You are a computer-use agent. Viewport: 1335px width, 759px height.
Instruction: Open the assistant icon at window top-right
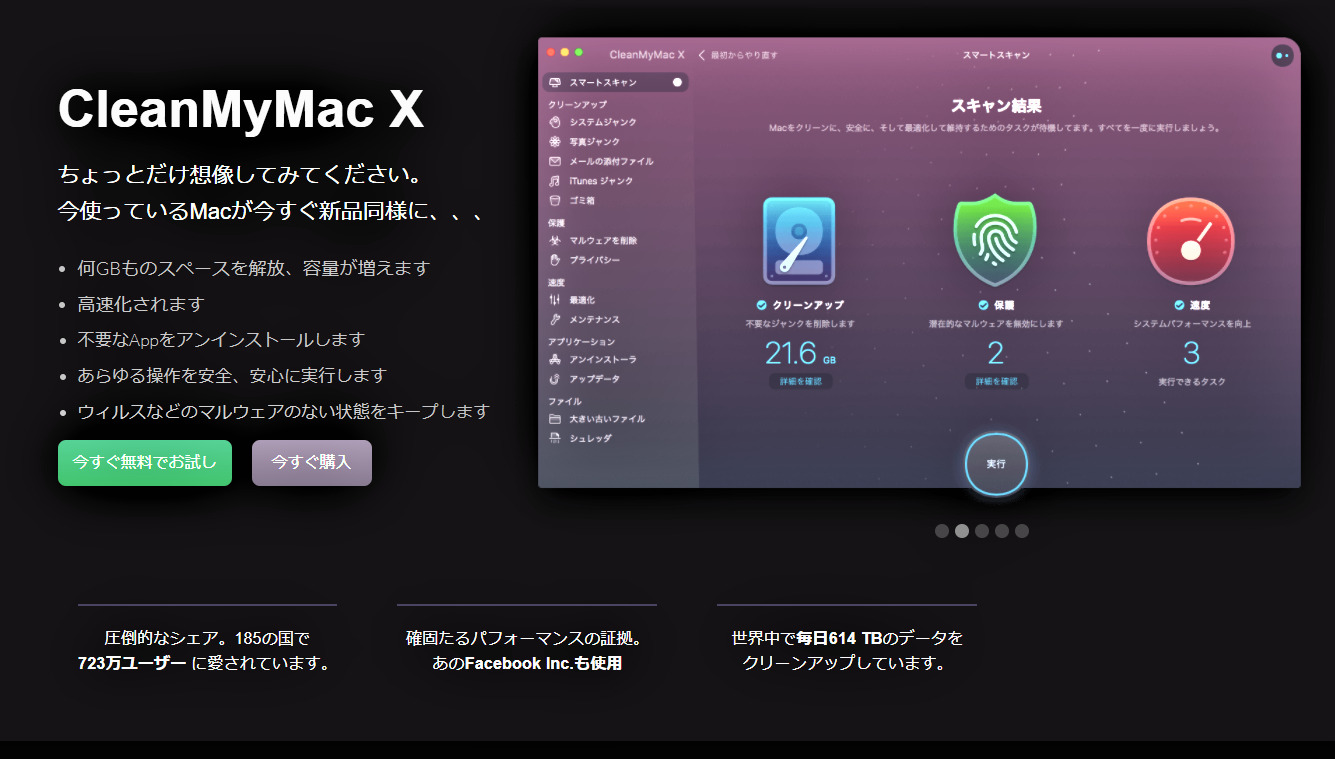coord(1282,55)
